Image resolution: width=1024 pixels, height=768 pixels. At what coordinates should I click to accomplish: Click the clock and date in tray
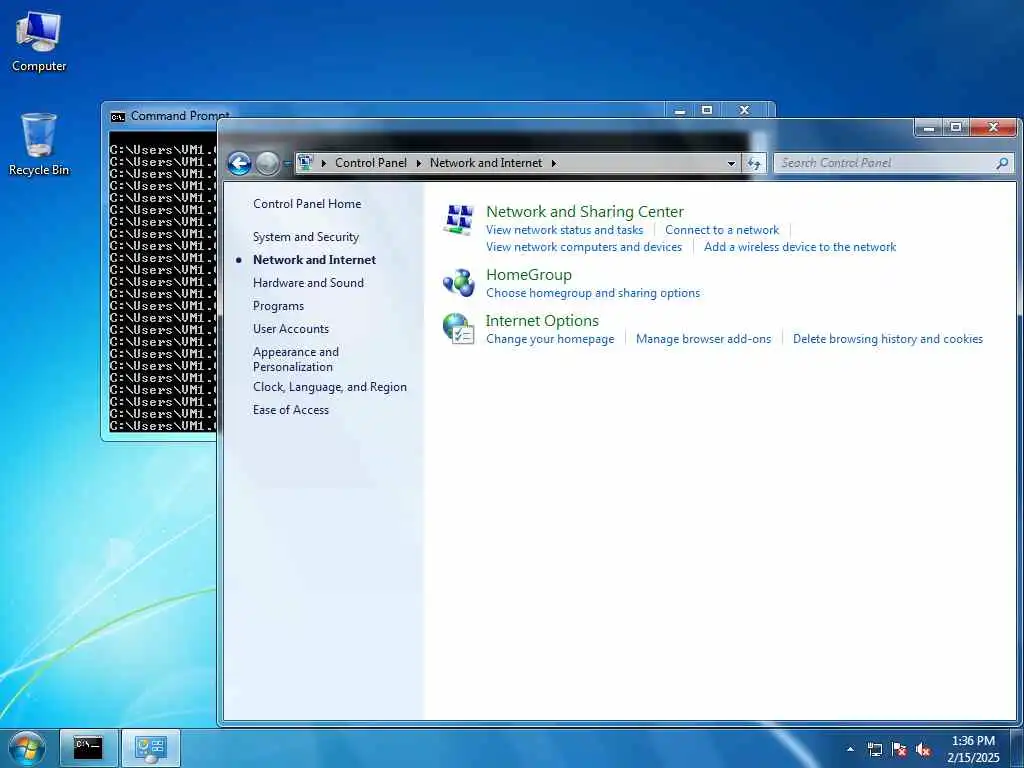pyautogui.click(x=973, y=749)
